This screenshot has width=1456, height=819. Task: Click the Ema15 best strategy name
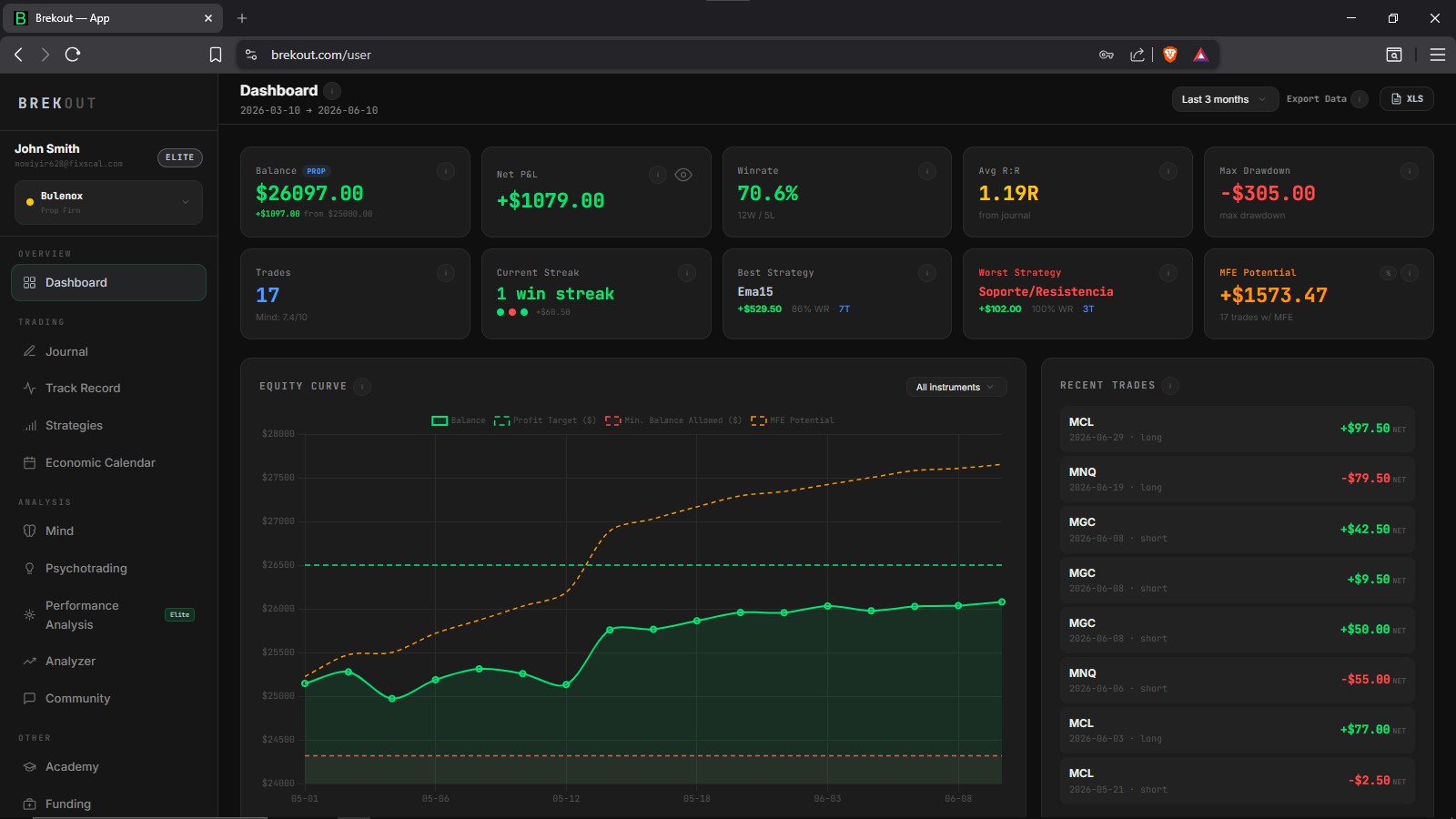click(x=755, y=292)
